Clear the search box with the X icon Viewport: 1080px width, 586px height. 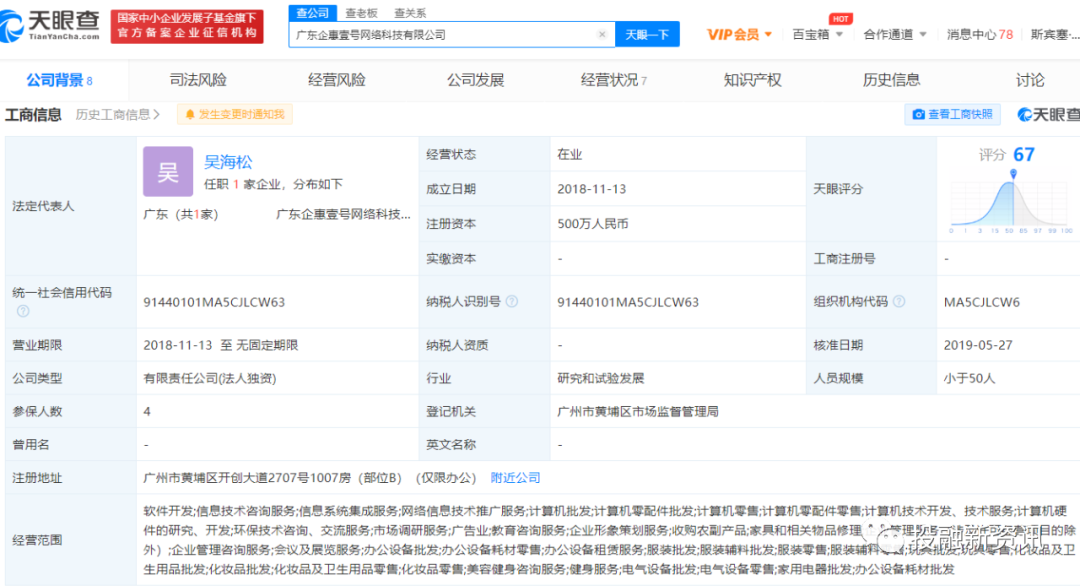click(602, 33)
